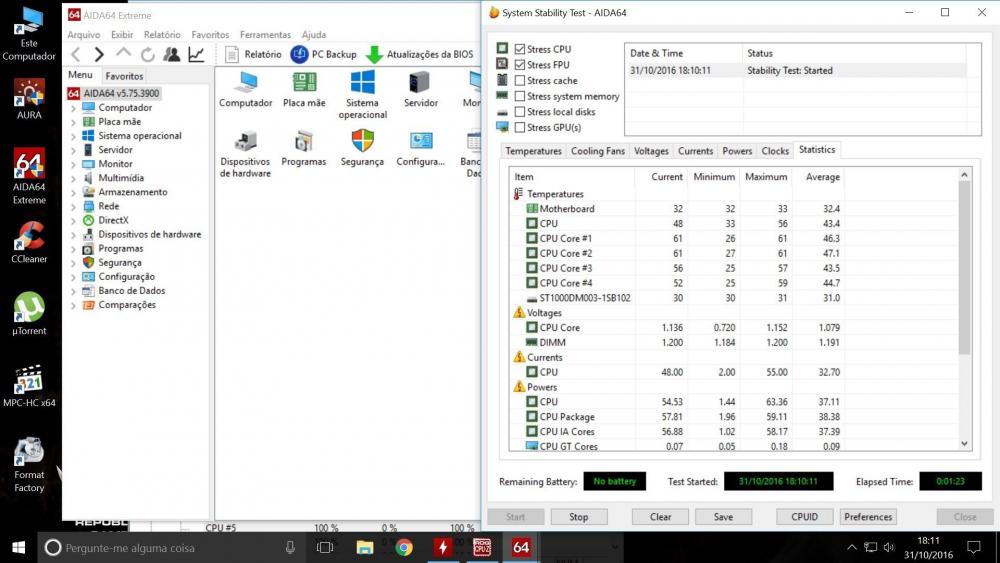This screenshot has height=563, width=1000.
Task: Click the Preferences button
Action: click(868, 517)
